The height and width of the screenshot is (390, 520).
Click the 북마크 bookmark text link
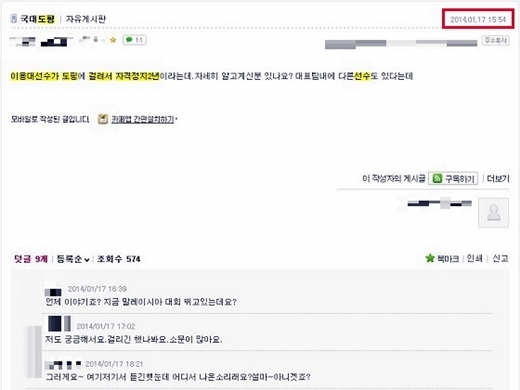click(x=448, y=259)
